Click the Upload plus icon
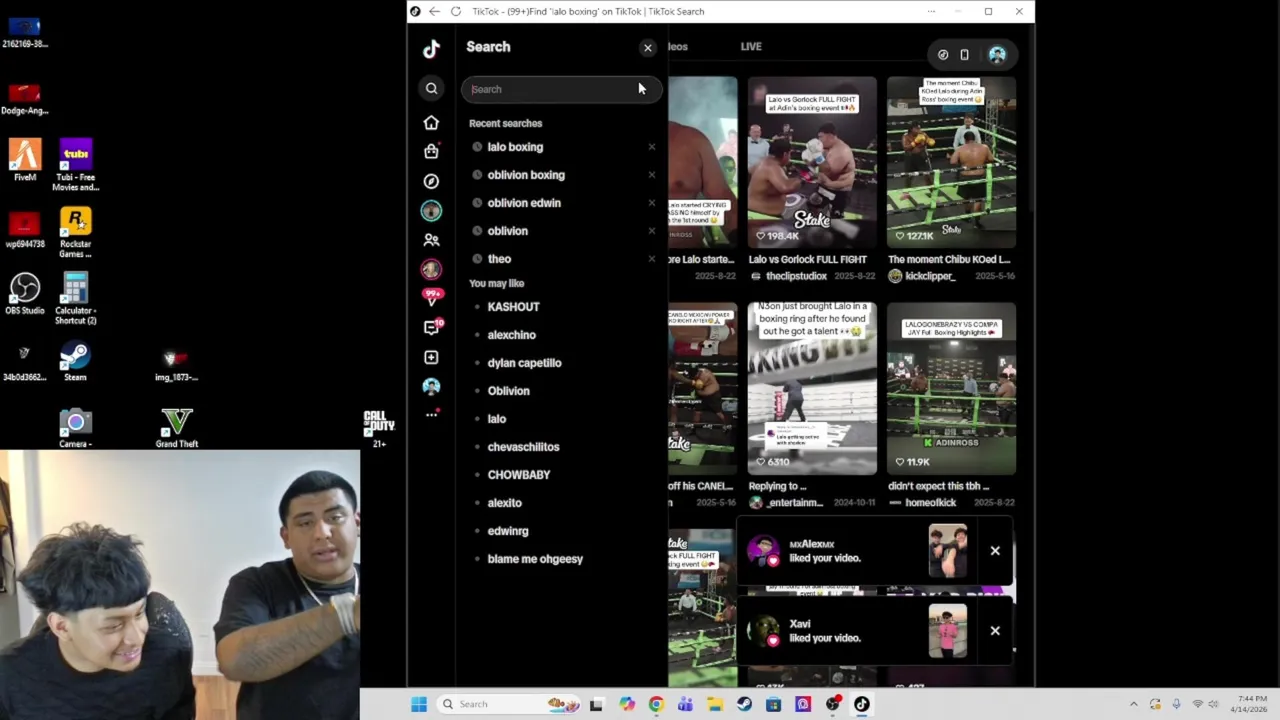This screenshot has width=1280, height=720. point(431,357)
